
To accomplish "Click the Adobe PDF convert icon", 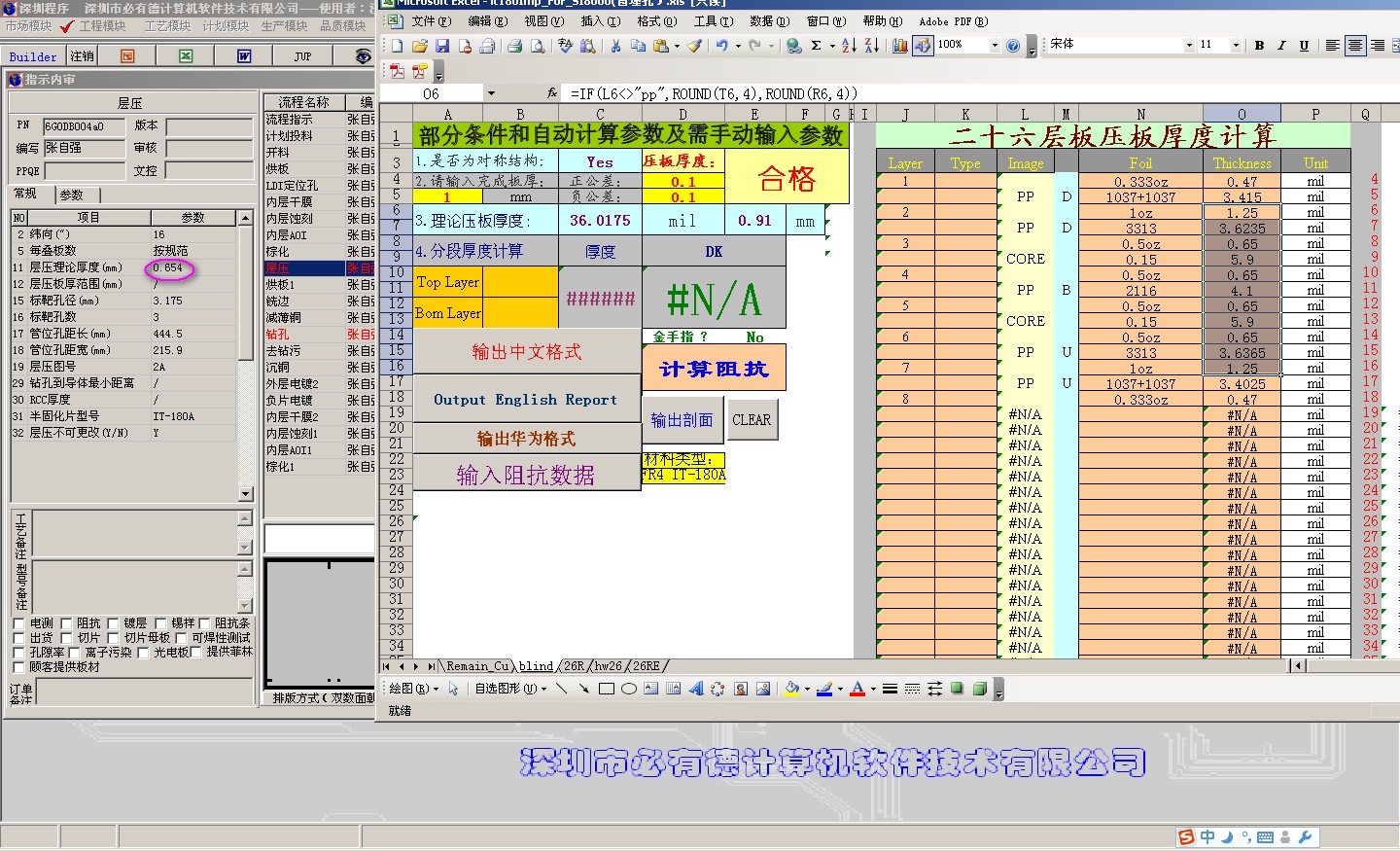I will 397,71.
